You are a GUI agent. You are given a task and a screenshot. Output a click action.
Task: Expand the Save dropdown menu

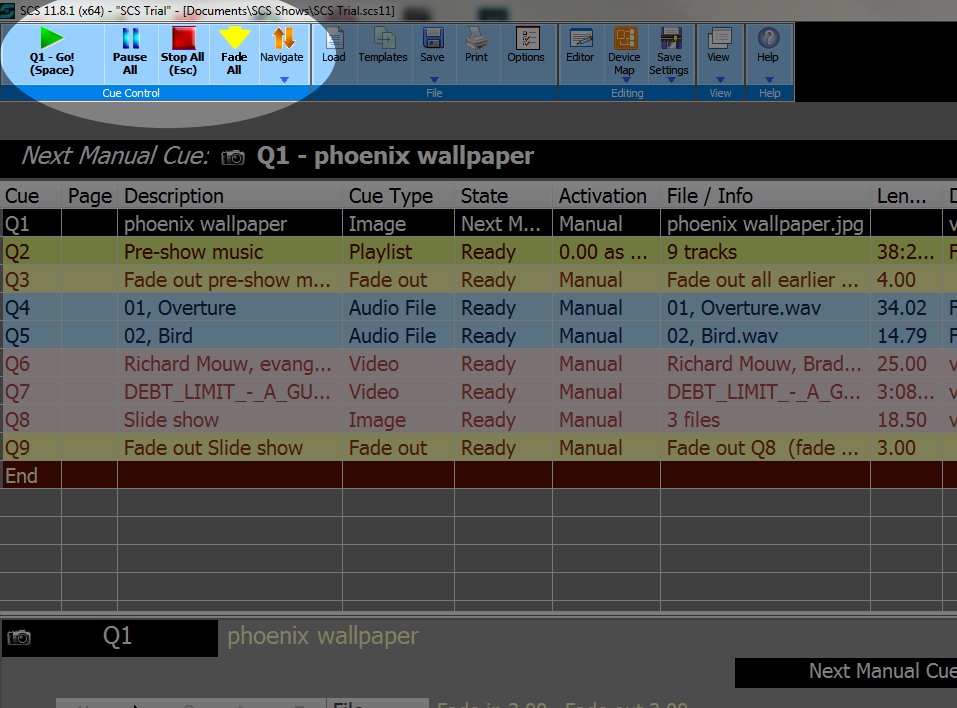click(x=432, y=79)
